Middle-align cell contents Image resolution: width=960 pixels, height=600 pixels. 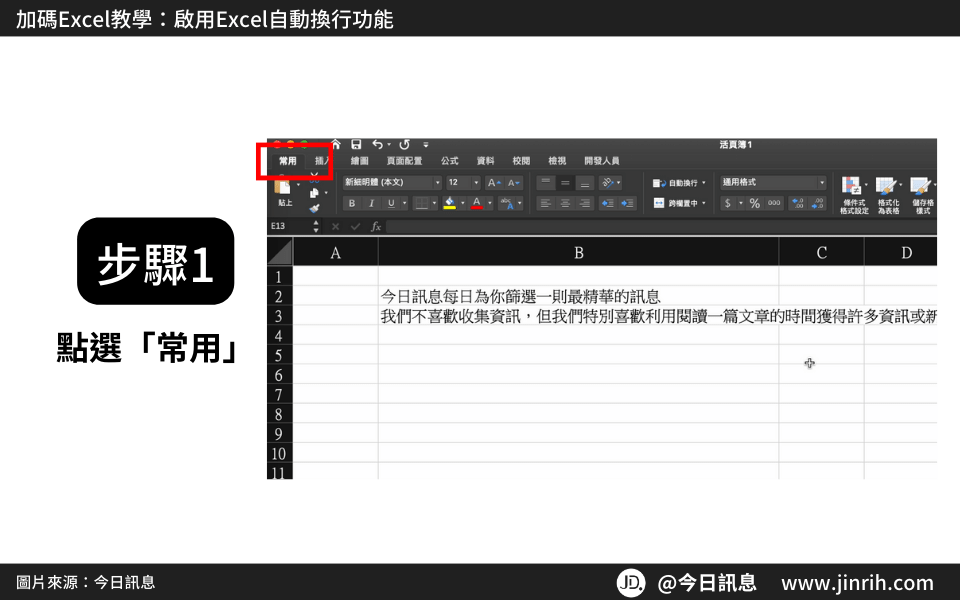tap(565, 182)
